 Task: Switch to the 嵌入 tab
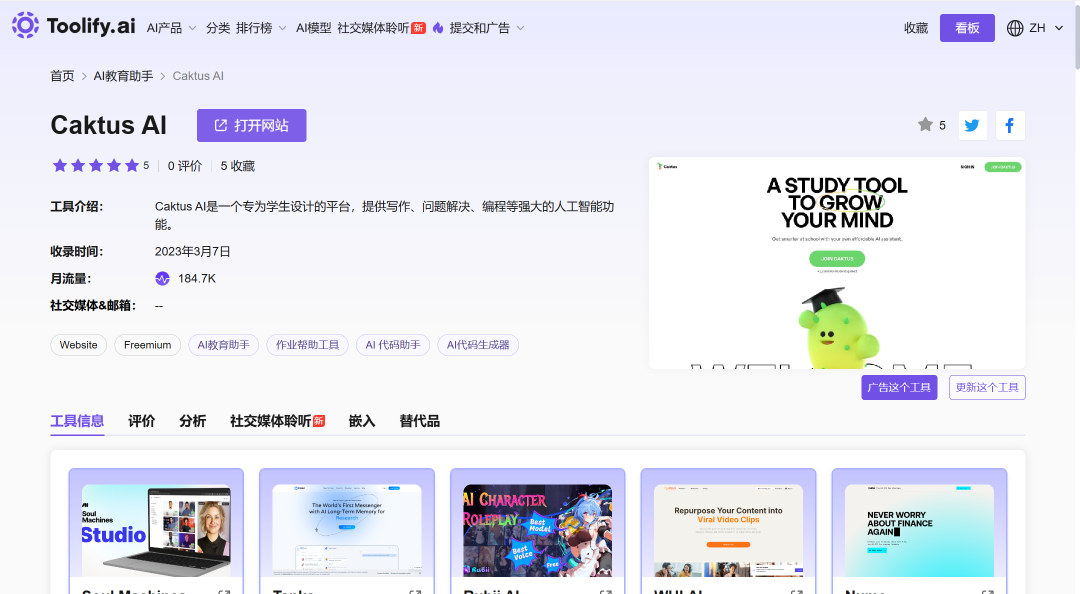(x=362, y=421)
